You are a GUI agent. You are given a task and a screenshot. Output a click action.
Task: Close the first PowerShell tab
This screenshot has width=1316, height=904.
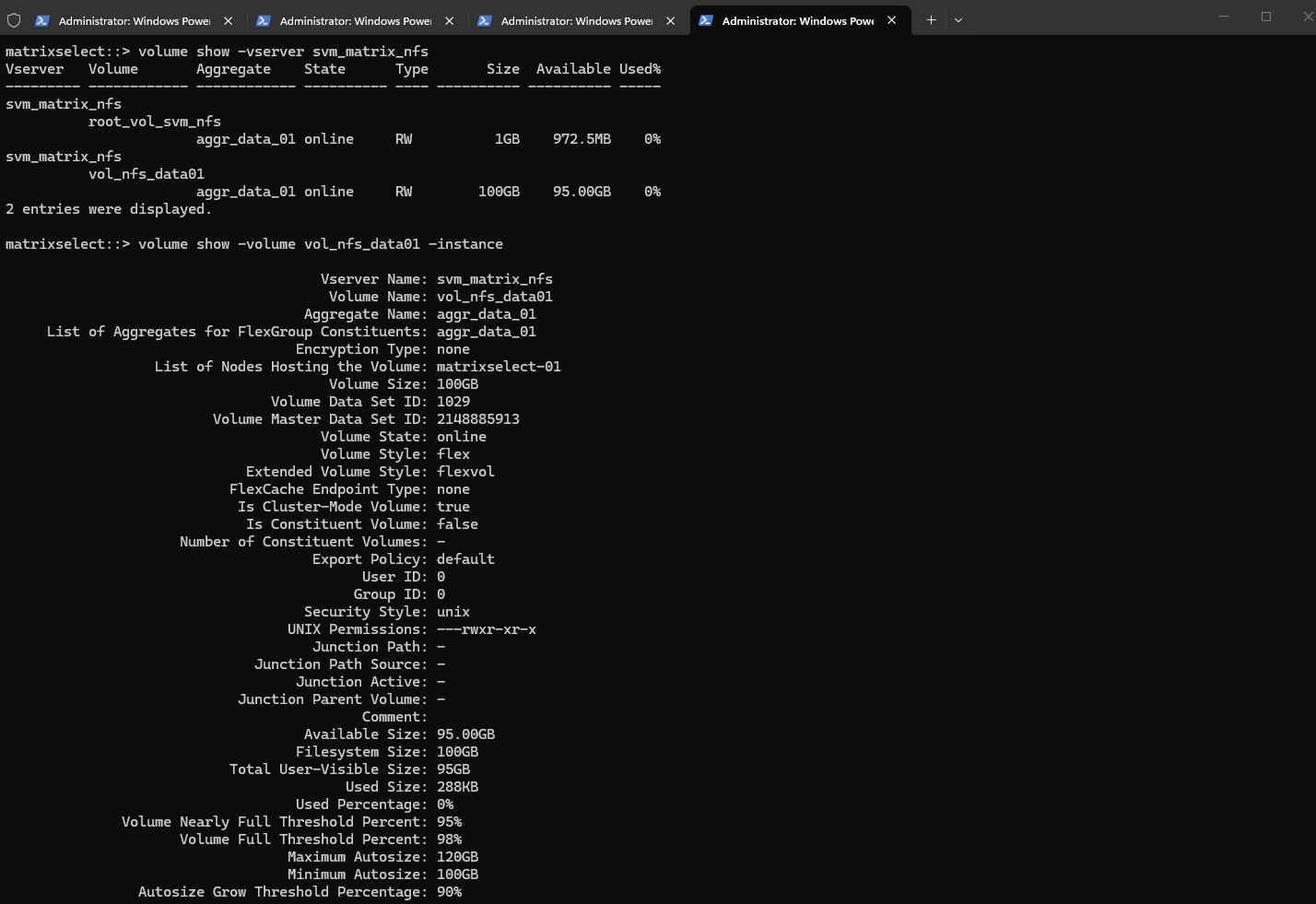228,20
